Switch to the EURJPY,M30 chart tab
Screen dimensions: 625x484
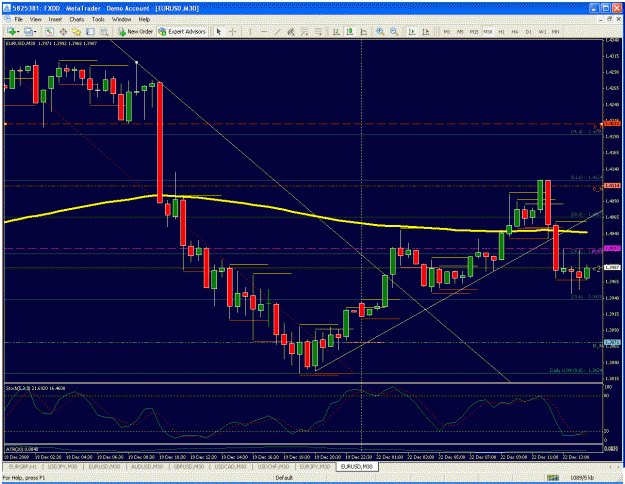coord(314,466)
